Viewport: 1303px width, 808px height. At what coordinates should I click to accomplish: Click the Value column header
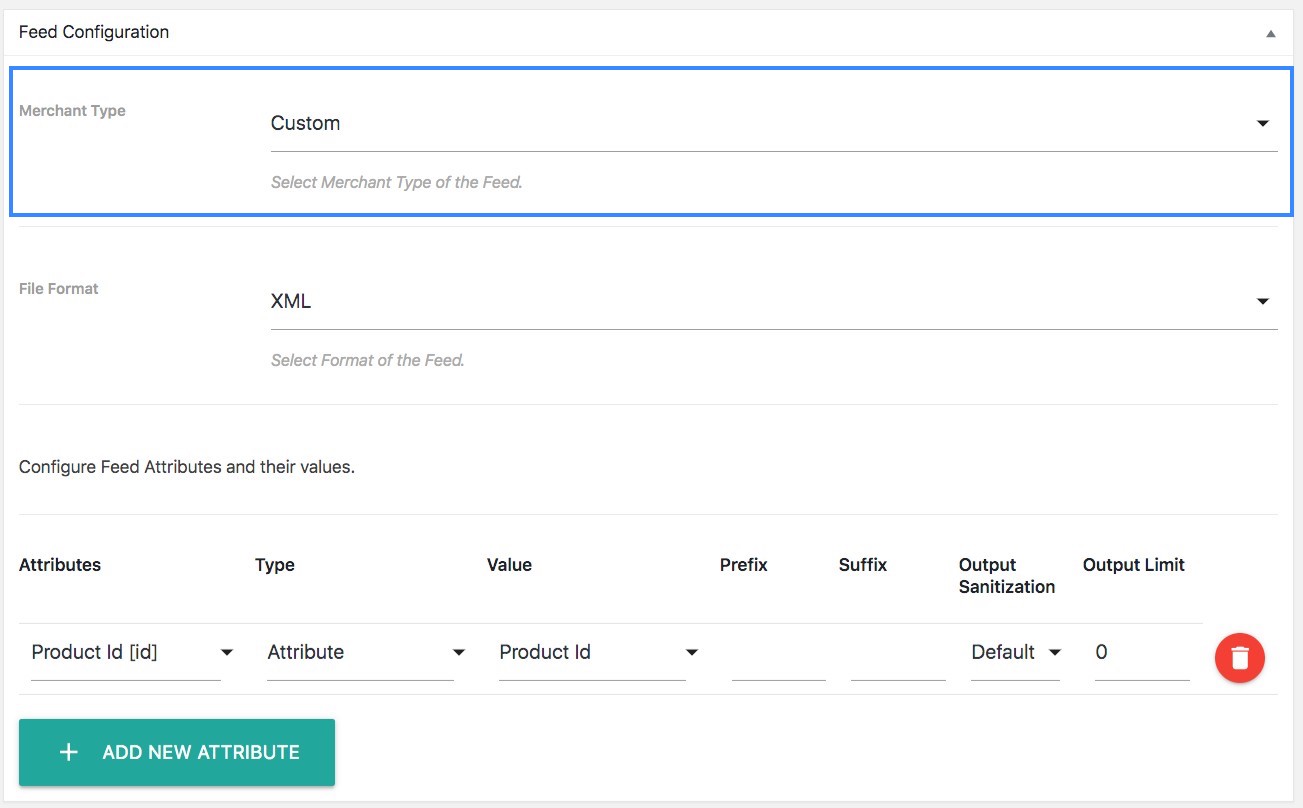click(x=509, y=565)
